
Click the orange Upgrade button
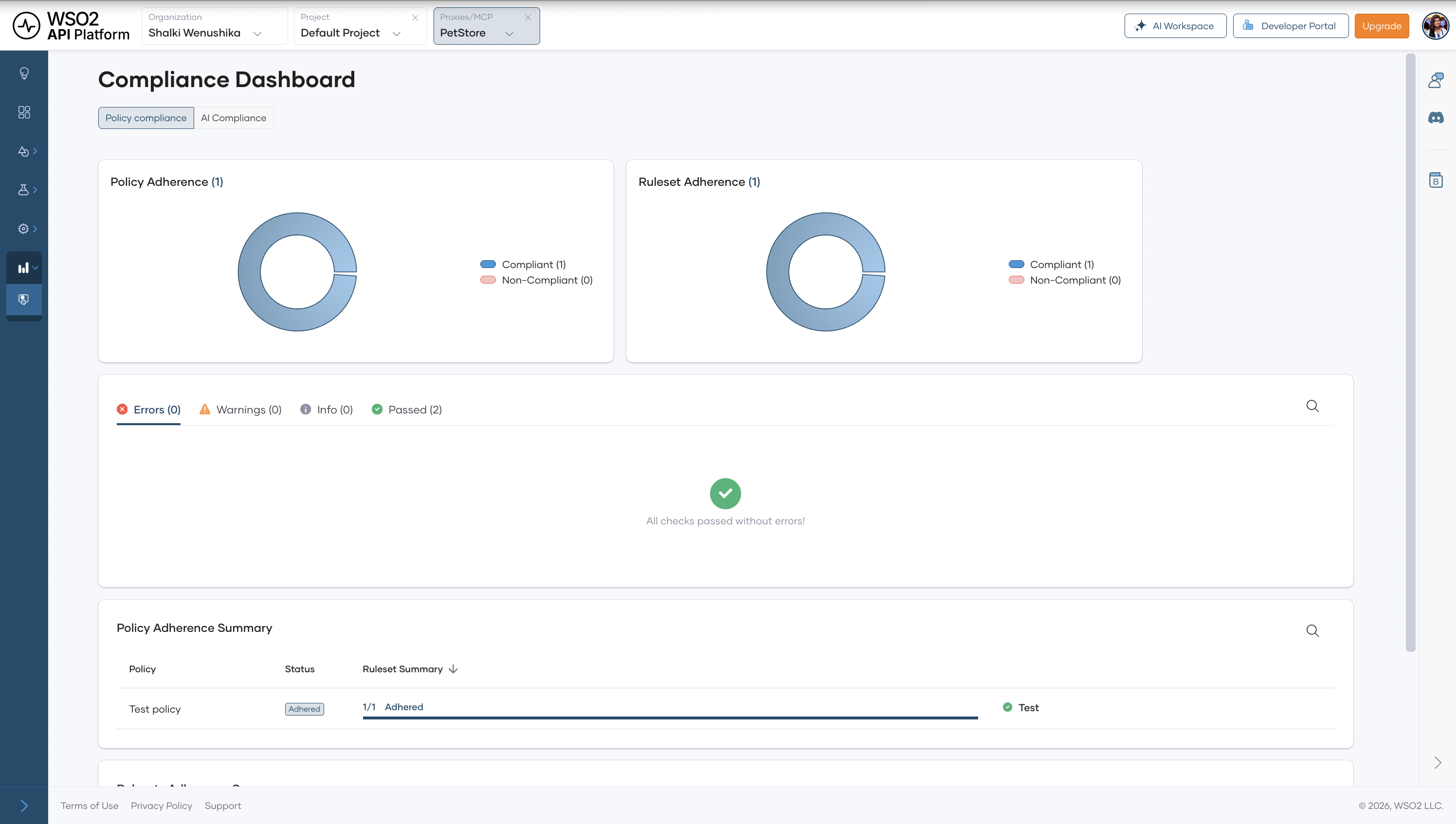pyautogui.click(x=1381, y=26)
